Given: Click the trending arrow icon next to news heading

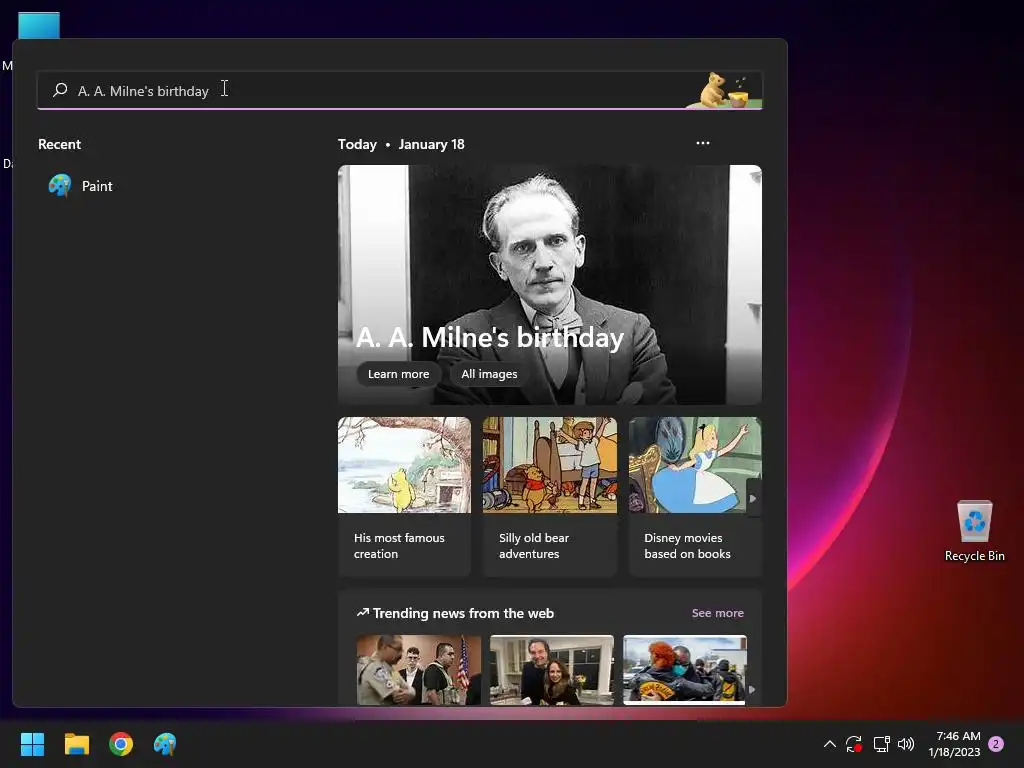Looking at the screenshot, I should (x=362, y=613).
